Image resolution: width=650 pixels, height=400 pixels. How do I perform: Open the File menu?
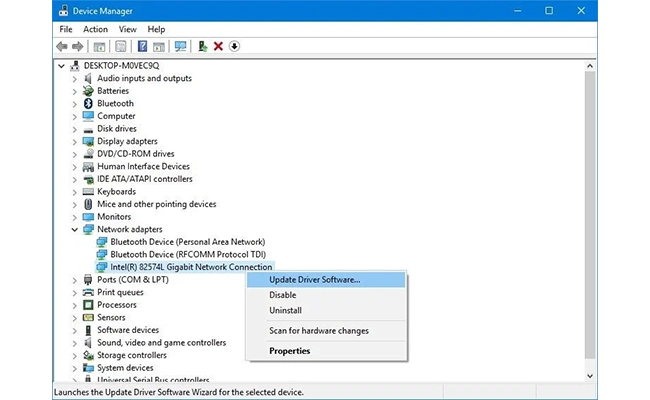point(66,29)
